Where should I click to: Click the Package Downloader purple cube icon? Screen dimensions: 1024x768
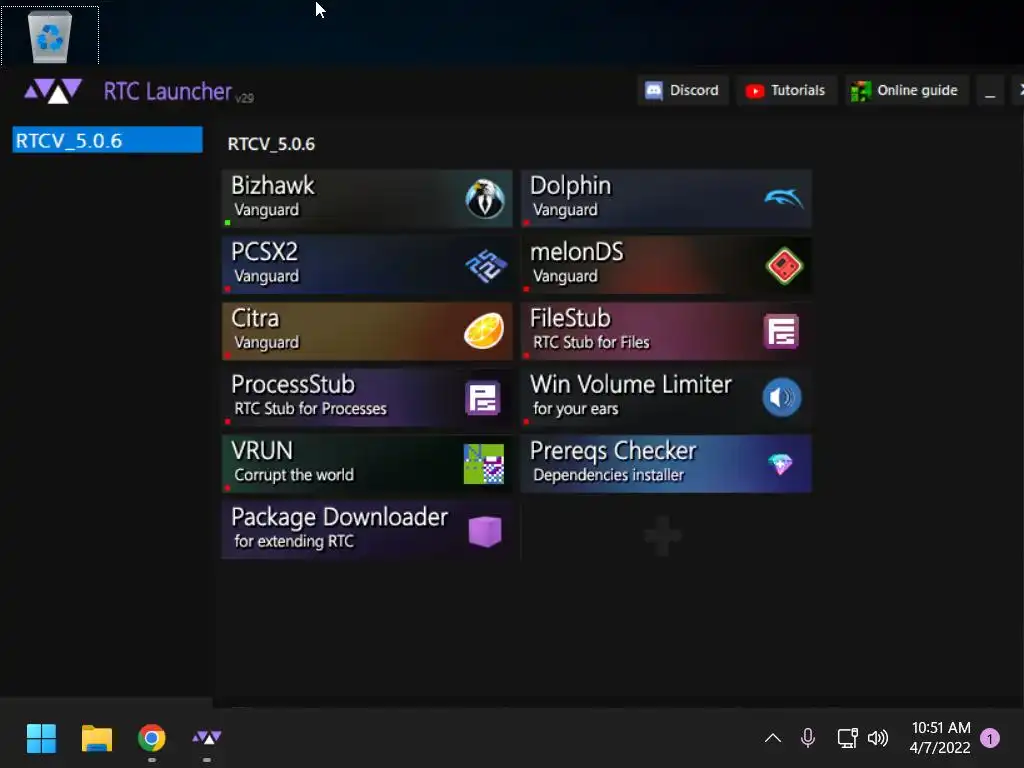click(485, 531)
